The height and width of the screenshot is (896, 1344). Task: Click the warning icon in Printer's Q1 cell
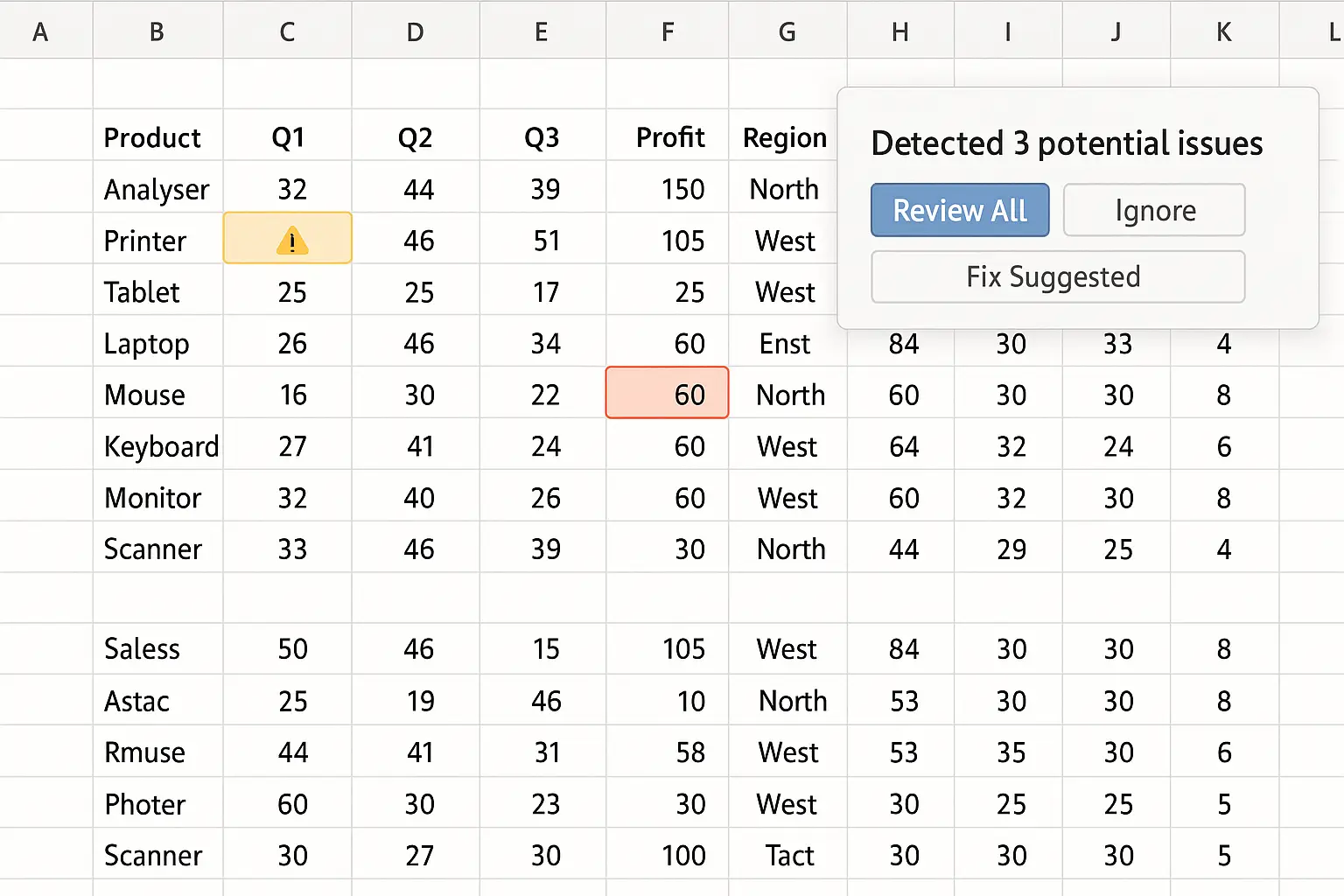click(x=291, y=240)
